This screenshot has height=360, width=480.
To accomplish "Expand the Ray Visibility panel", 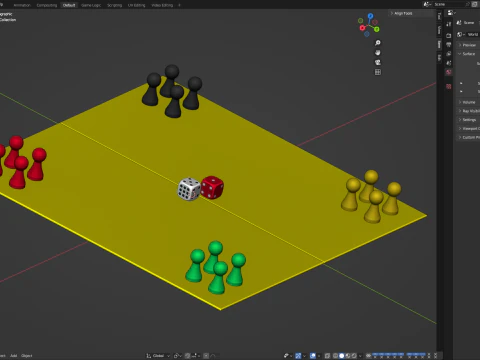I will pyautogui.click(x=468, y=111).
